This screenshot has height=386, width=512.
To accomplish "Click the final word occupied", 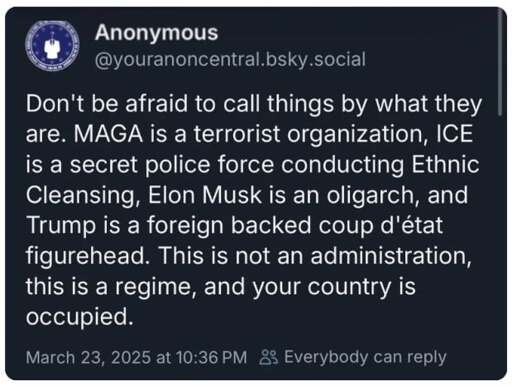I will pos(79,317).
